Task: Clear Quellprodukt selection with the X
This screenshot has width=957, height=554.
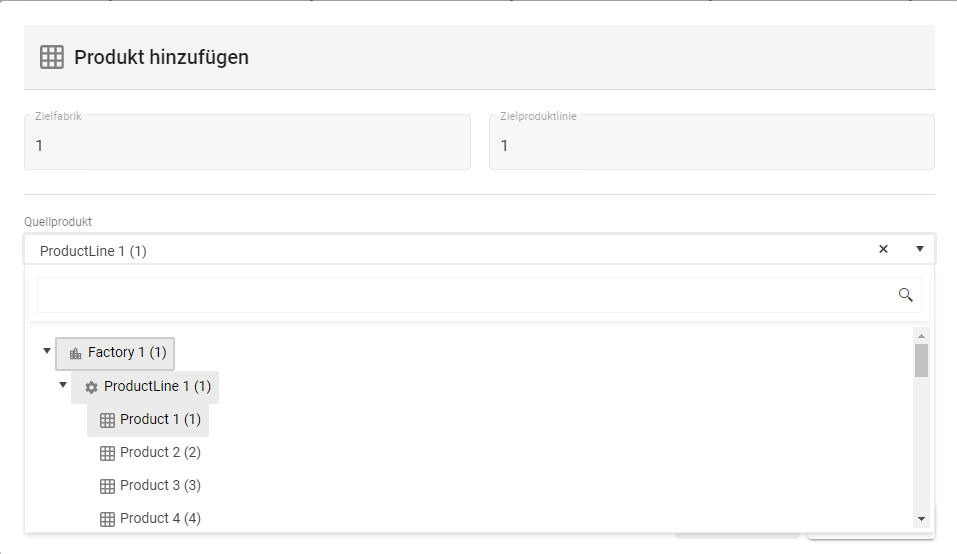Action: tap(883, 249)
